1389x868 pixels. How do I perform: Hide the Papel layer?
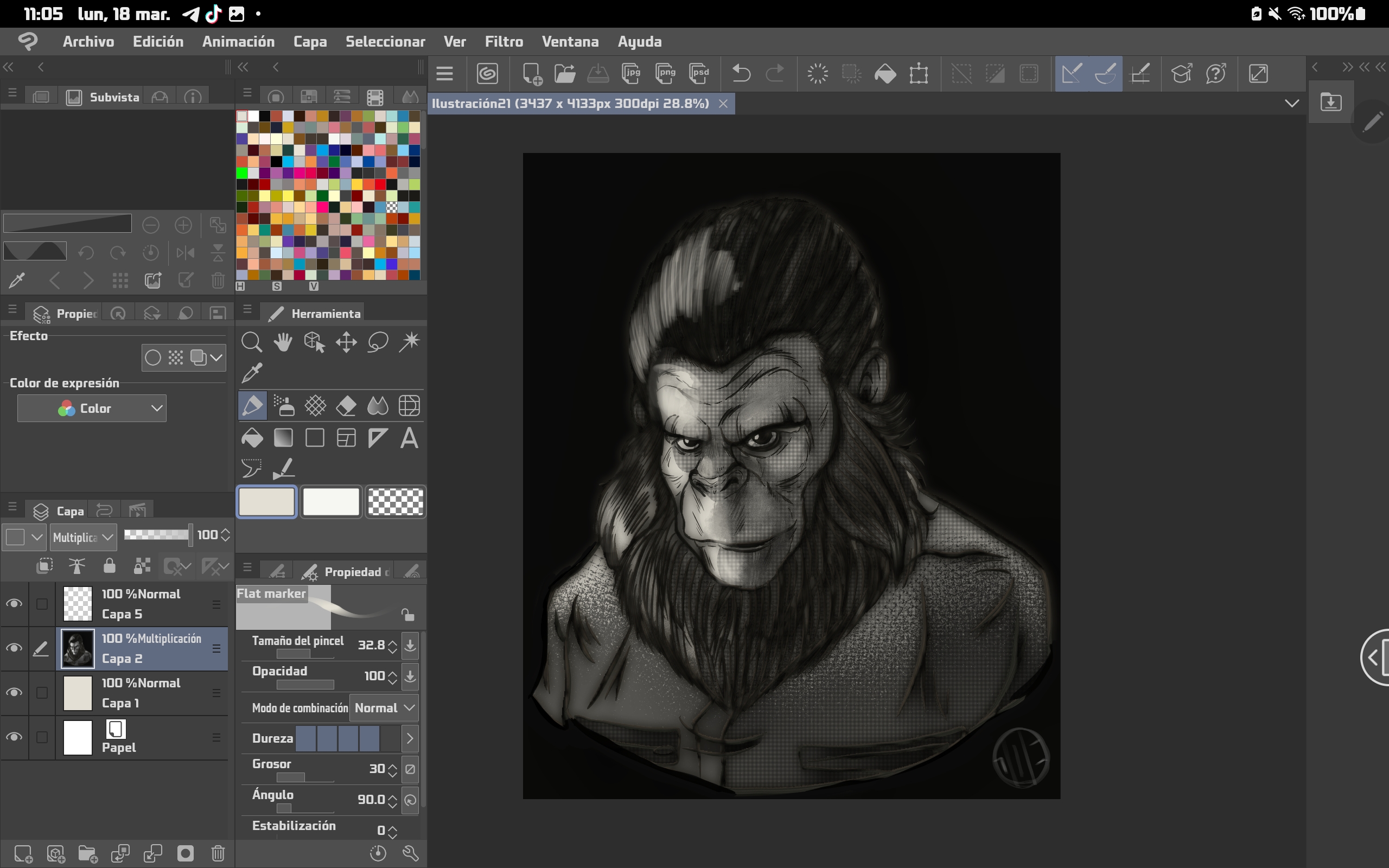[14, 737]
